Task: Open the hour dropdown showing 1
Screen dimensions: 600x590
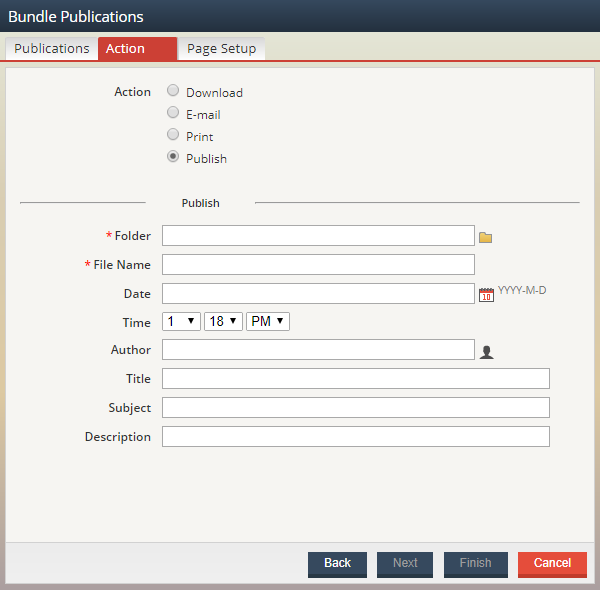Action: (181, 321)
